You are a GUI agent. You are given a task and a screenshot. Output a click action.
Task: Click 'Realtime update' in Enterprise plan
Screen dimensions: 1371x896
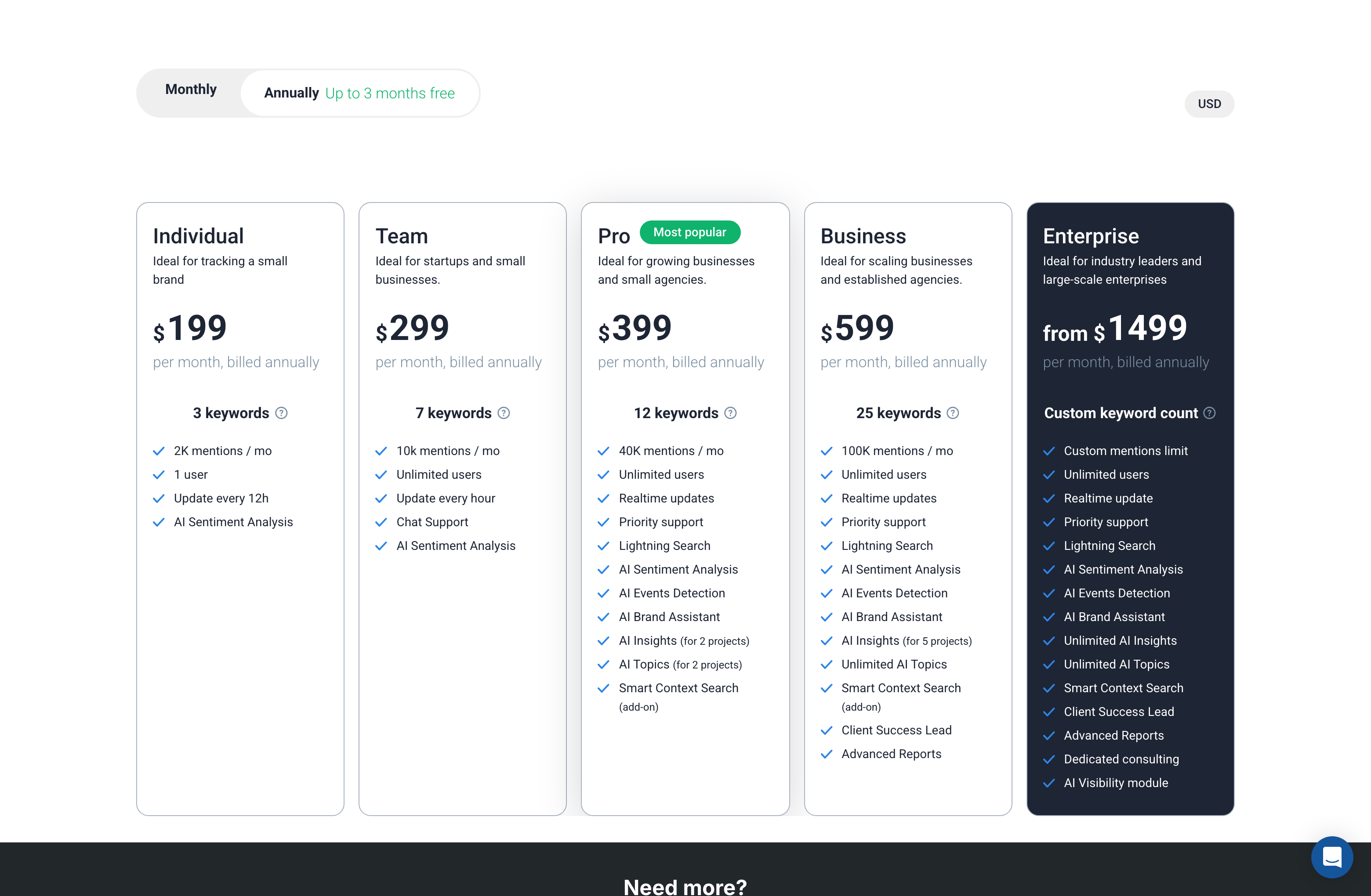(x=1108, y=498)
